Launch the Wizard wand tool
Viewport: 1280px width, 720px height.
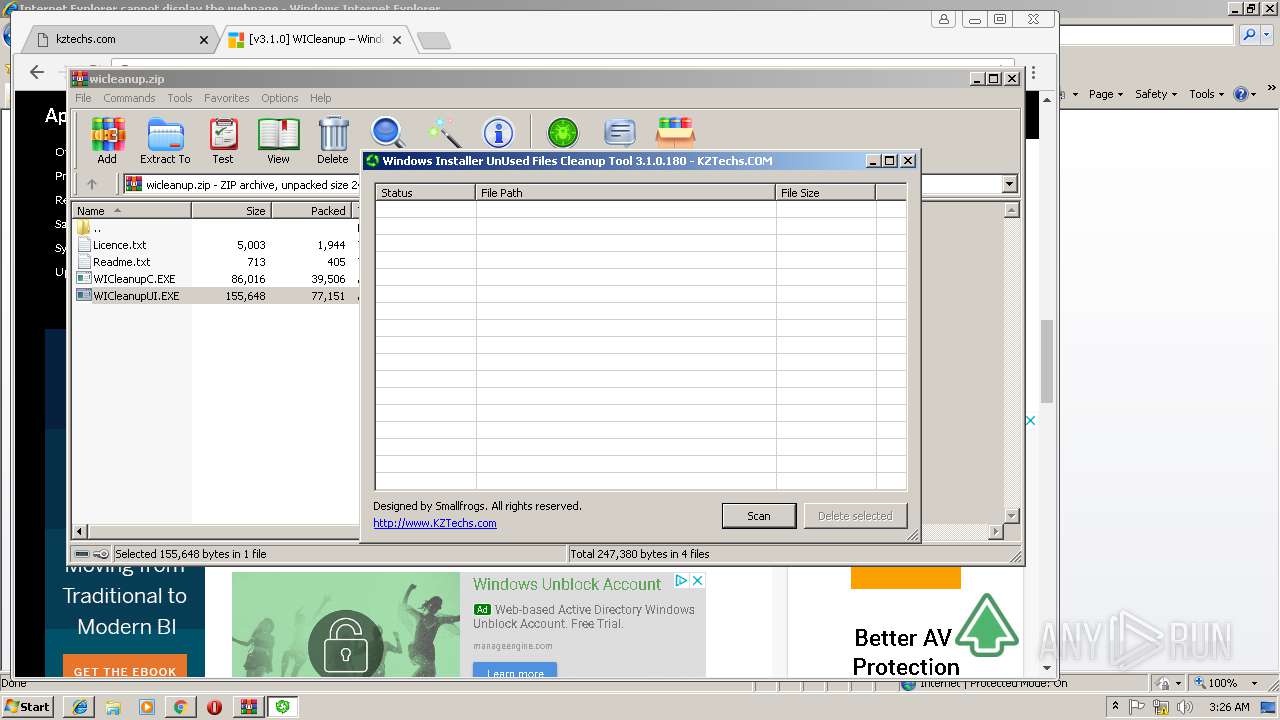tap(443, 133)
